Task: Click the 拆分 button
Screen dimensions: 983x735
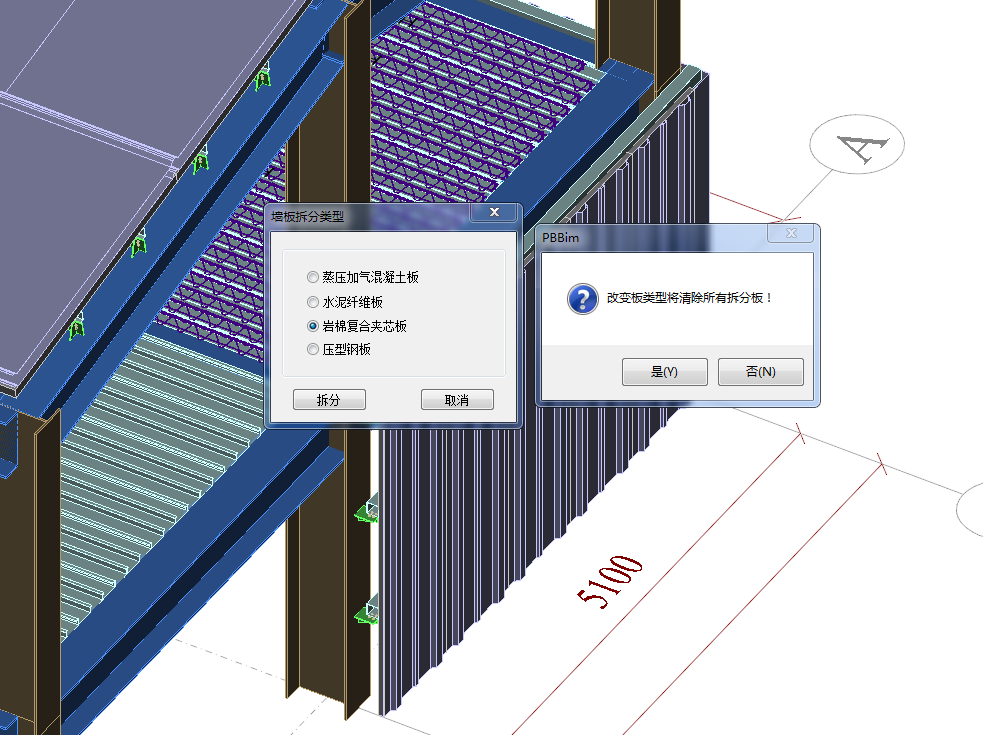Action: coord(329,399)
